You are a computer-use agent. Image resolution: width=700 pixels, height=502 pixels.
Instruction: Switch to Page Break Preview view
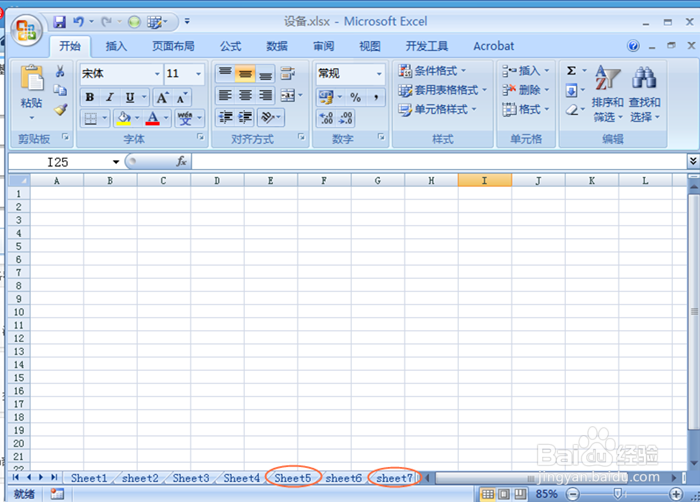(x=520, y=494)
